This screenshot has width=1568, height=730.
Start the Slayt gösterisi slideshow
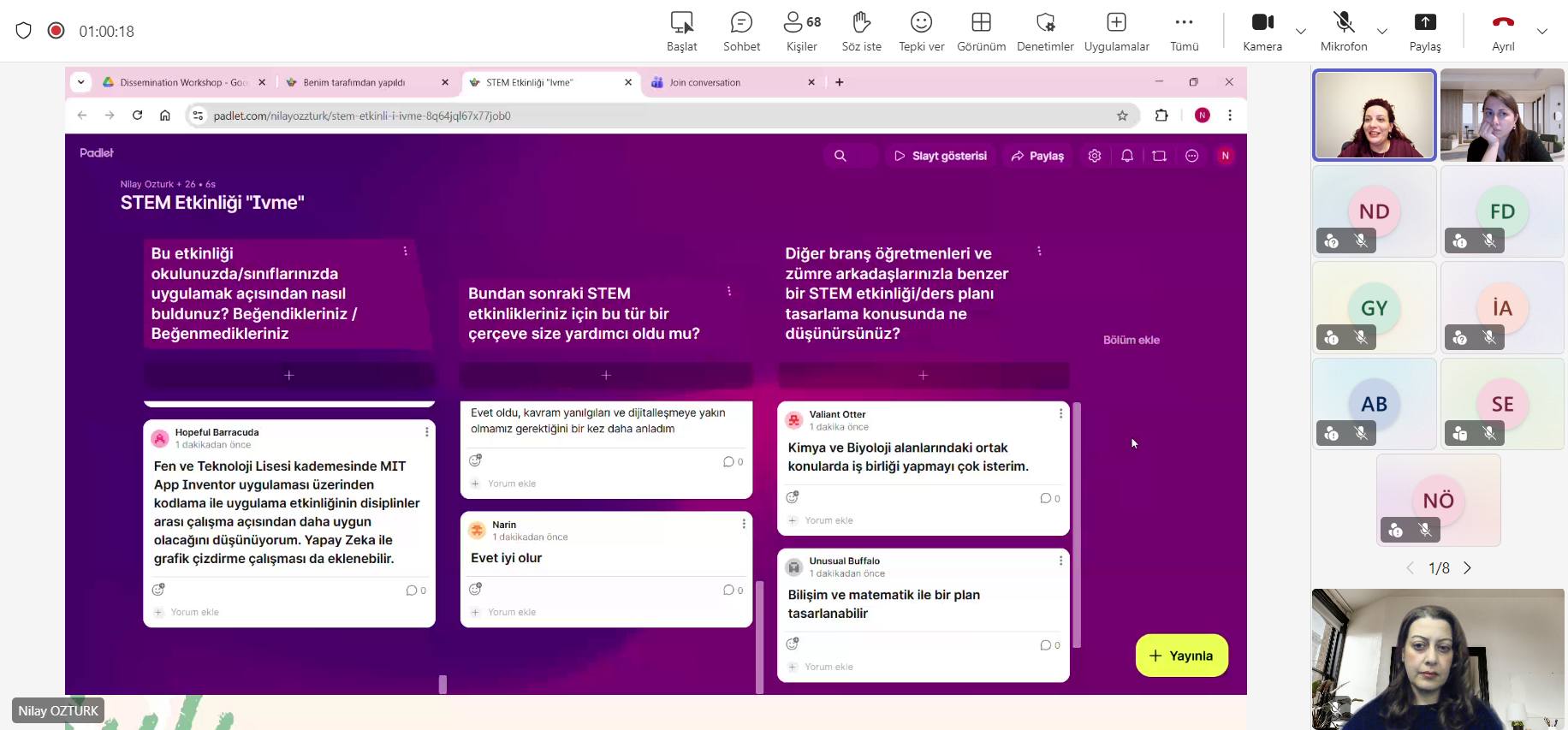click(940, 156)
